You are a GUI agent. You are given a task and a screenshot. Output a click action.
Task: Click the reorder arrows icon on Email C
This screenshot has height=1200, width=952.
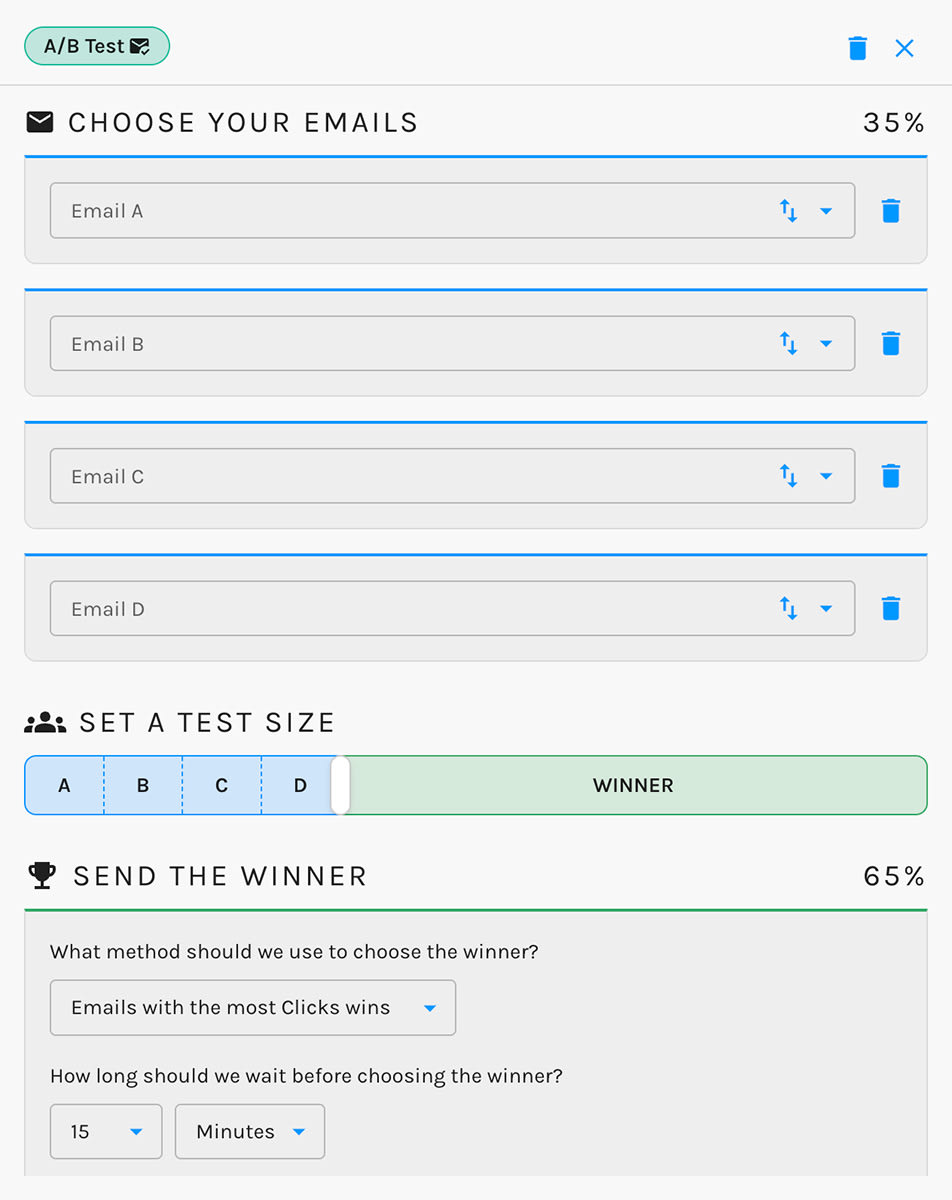pyautogui.click(x=788, y=476)
